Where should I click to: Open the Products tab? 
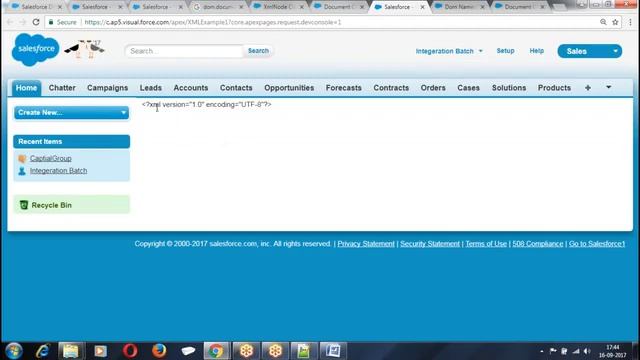tap(554, 88)
